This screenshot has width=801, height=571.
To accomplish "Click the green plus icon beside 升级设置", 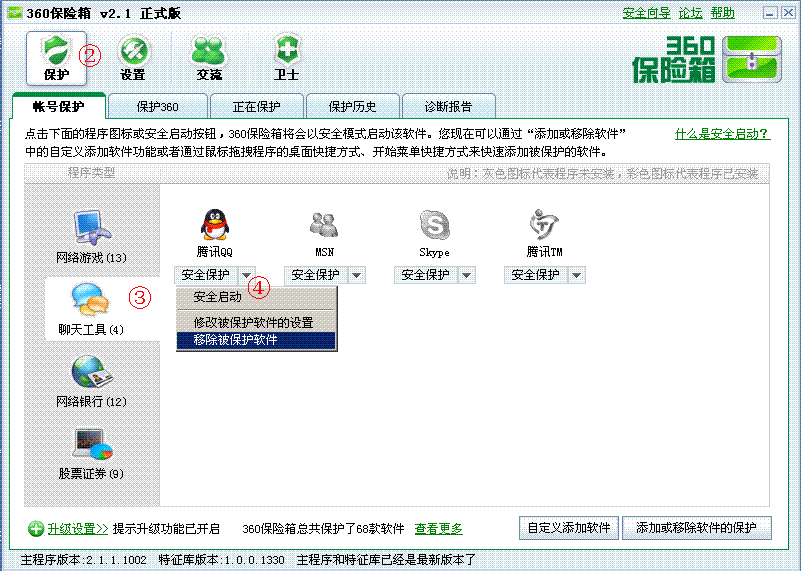I will coord(36,529).
